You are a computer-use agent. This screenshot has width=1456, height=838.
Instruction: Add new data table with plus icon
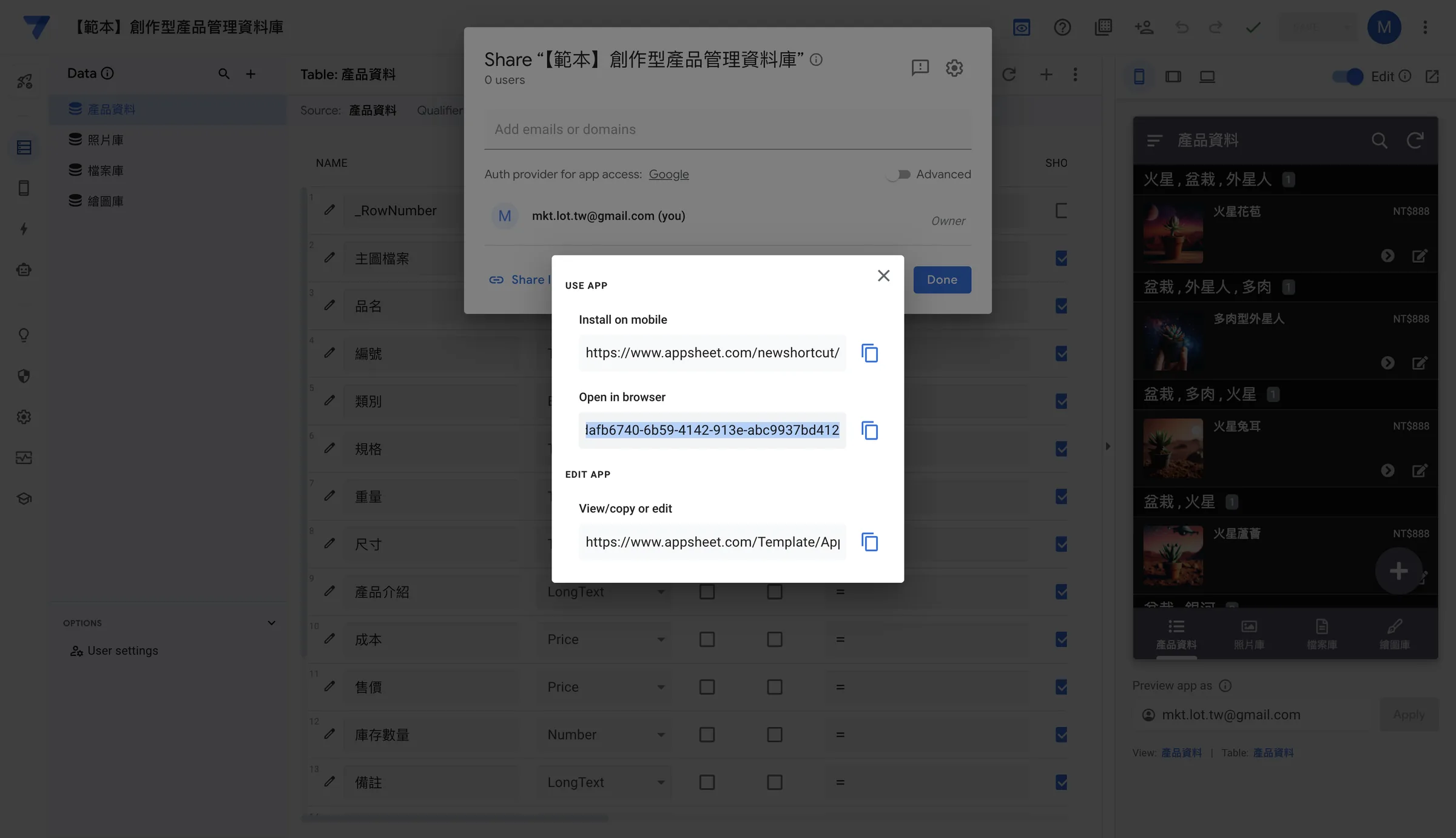click(251, 74)
